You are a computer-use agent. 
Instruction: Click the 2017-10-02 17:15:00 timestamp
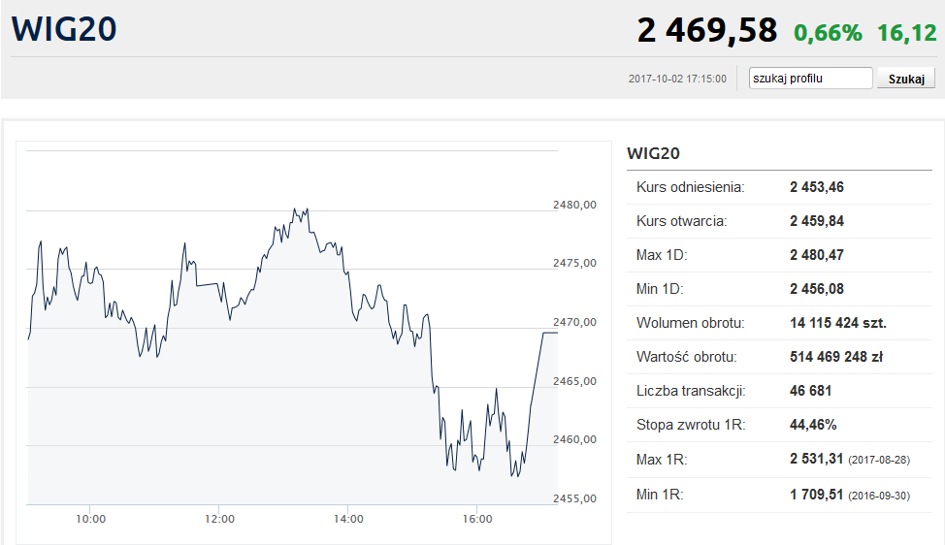pyautogui.click(x=678, y=79)
